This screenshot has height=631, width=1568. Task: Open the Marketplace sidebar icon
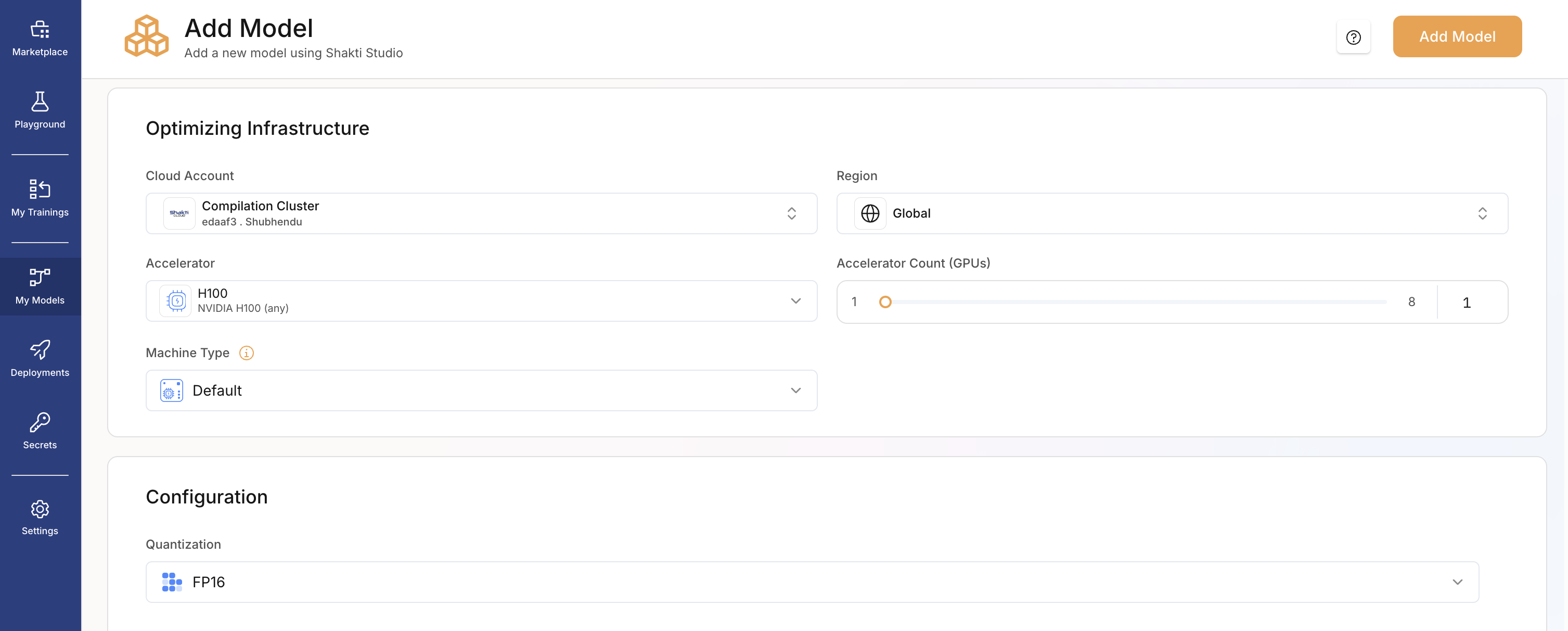pyautogui.click(x=40, y=29)
